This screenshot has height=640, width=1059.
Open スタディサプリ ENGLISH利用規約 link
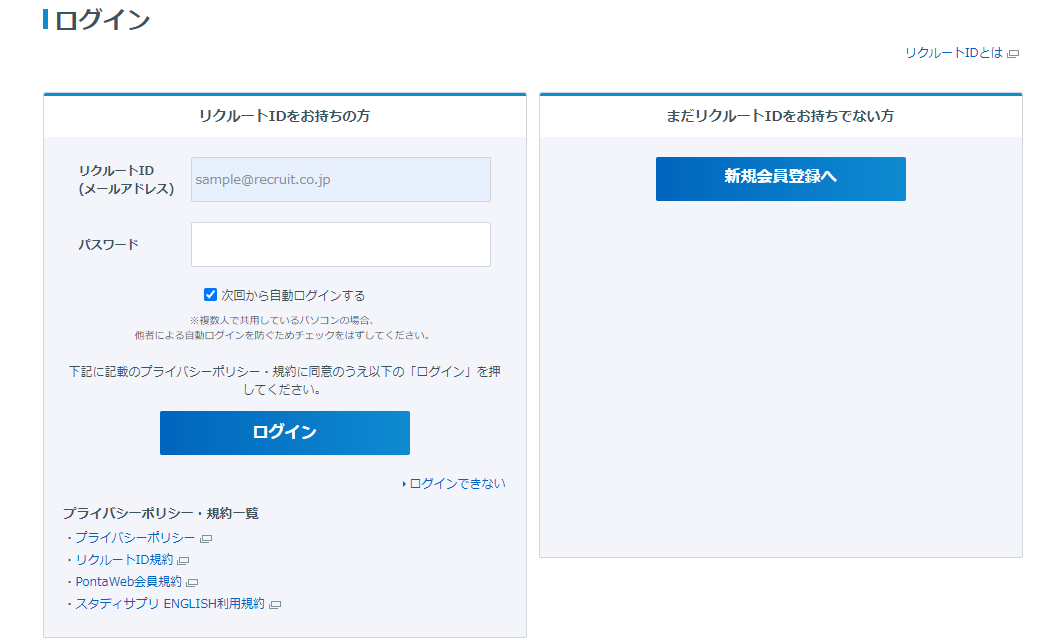(x=170, y=604)
